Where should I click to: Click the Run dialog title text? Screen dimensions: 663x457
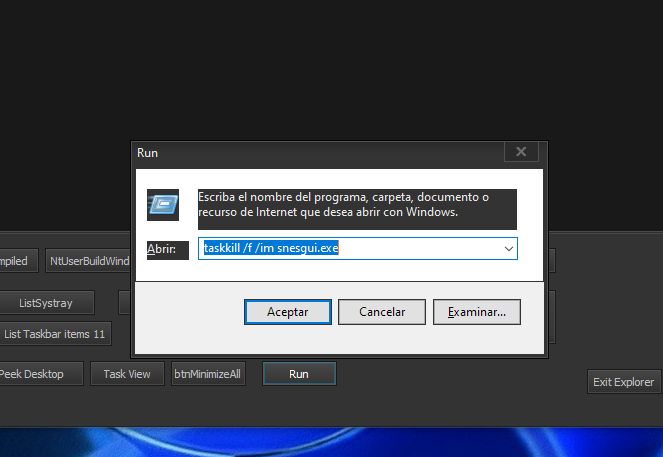click(147, 153)
